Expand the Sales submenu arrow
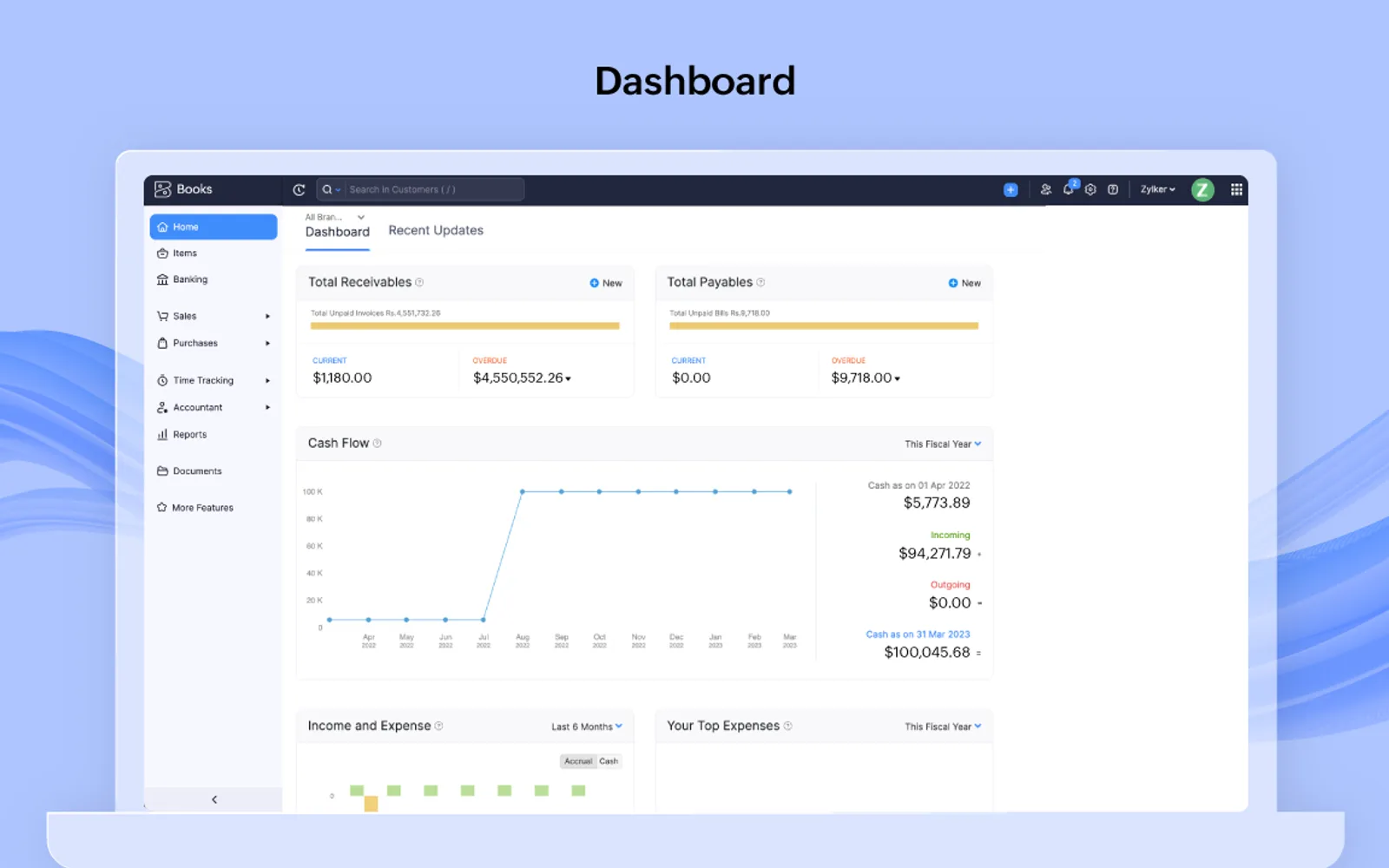Viewport: 1389px width, 868px height. click(x=267, y=317)
